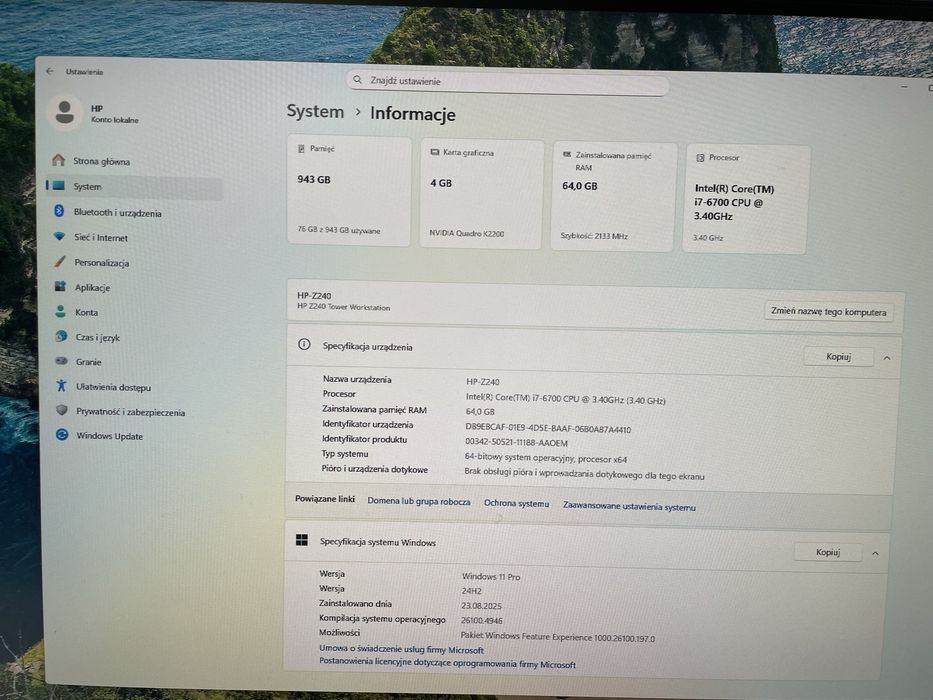Open the NVIDIA Quadro K2200 graphics card tile
Viewport: 933px width, 700px height.
click(x=481, y=194)
